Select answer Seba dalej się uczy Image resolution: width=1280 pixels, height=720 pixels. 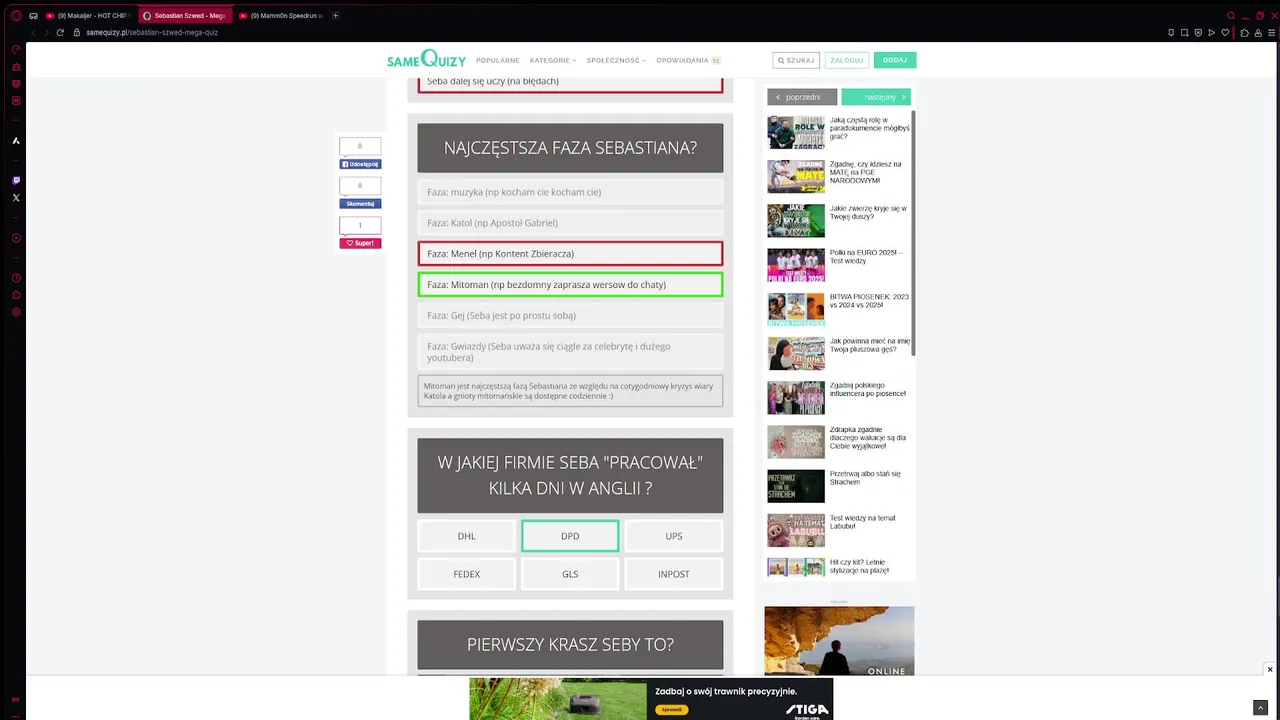[570, 82]
